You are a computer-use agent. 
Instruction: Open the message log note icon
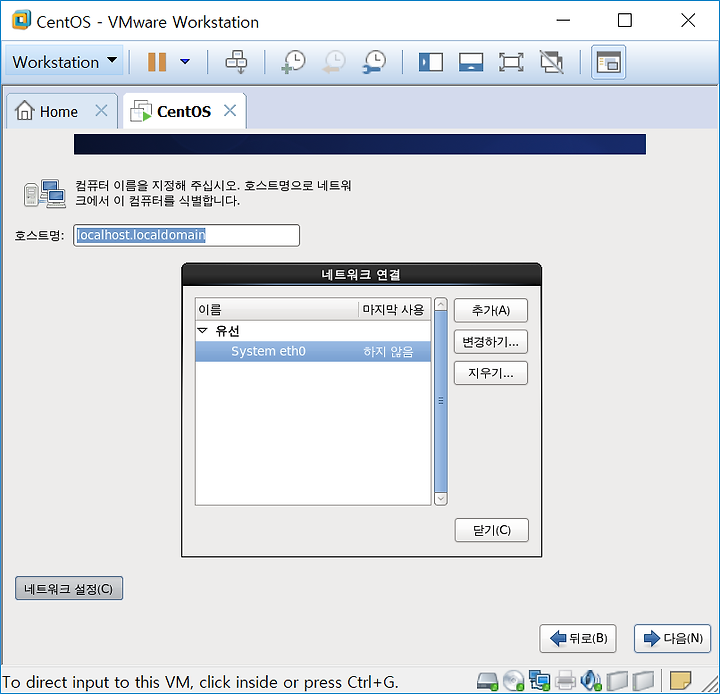click(x=680, y=681)
